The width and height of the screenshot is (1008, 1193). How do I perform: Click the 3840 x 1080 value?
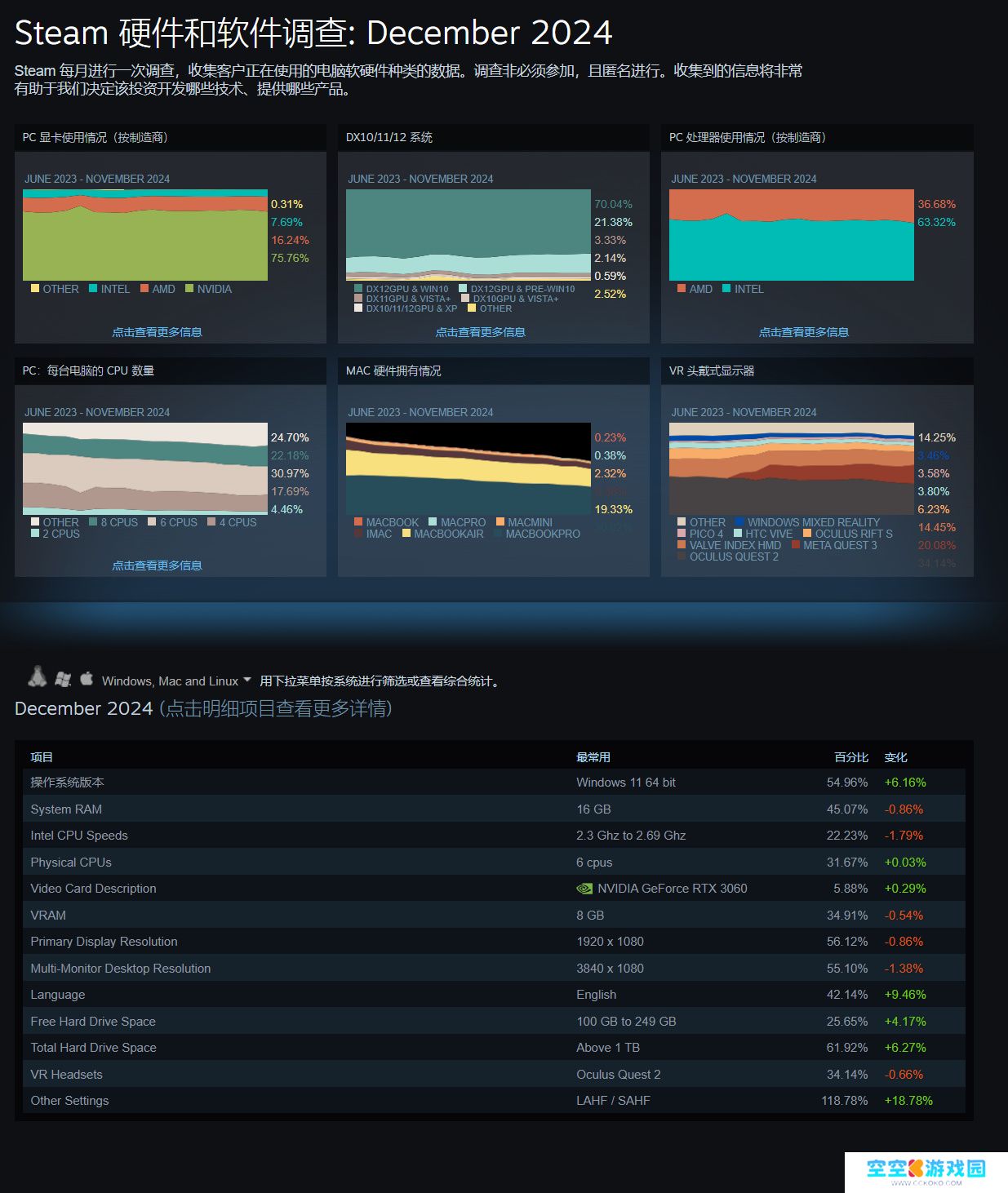pyautogui.click(x=610, y=969)
